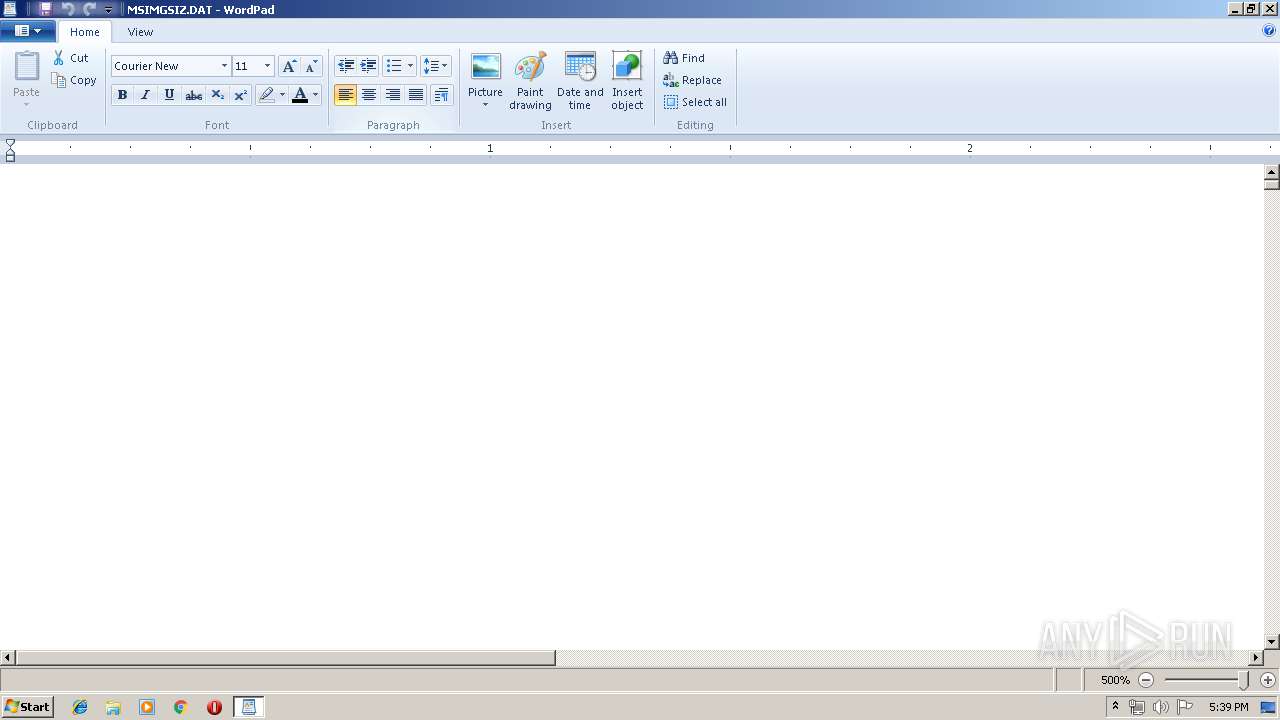Decrease paragraph indent
Image resolution: width=1280 pixels, height=720 pixels.
pos(346,66)
